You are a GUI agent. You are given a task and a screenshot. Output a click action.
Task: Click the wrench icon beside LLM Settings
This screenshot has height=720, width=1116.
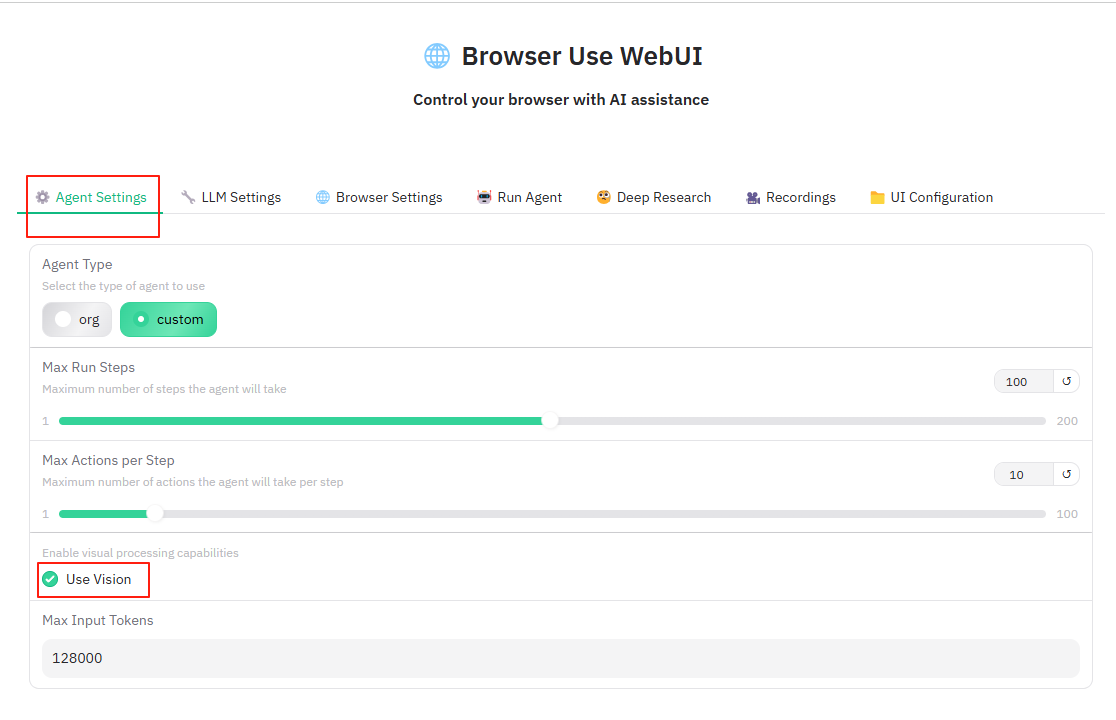[188, 196]
